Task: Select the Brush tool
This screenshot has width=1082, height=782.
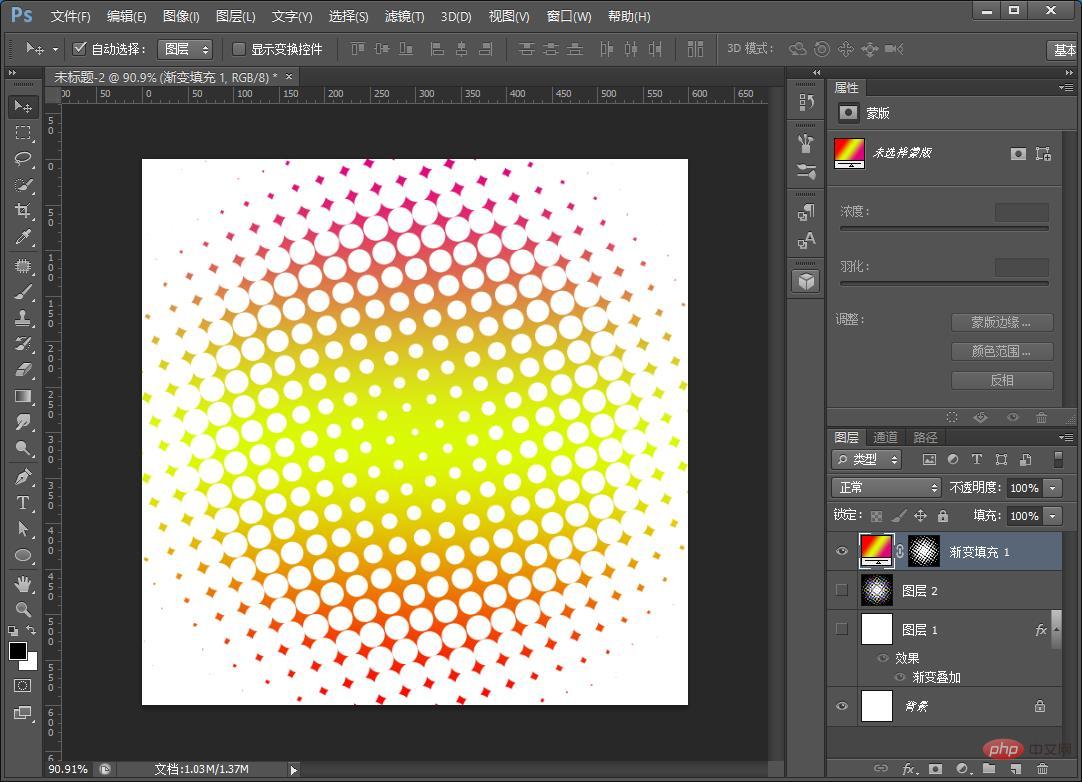Action: [23, 292]
